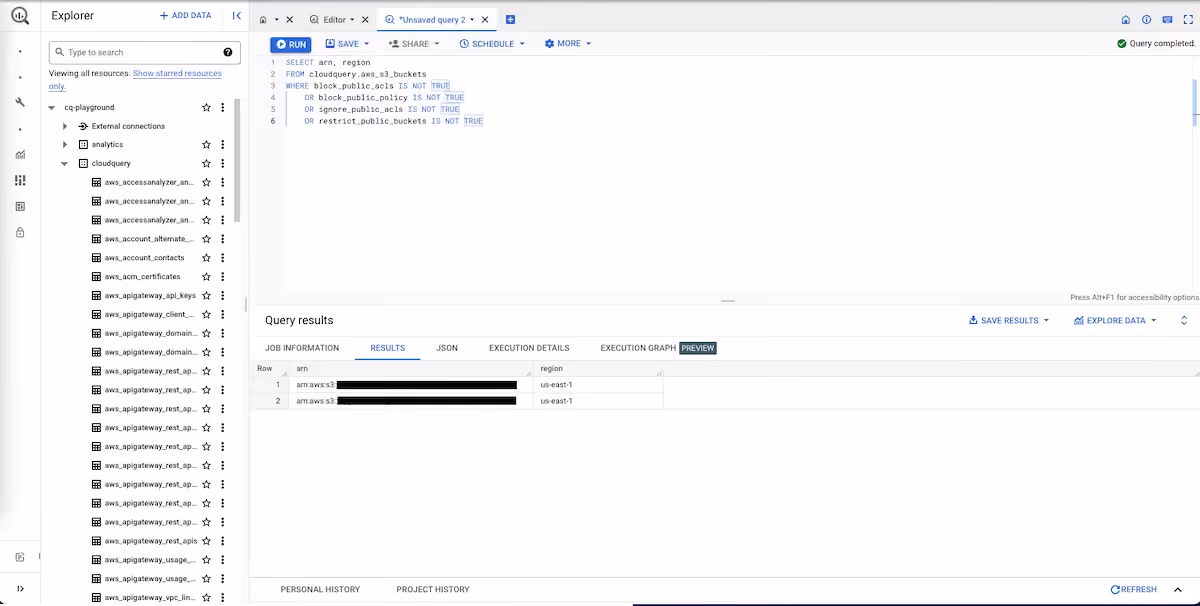Open the info icon at top right
1200x606 pixels.
tap(1146, 19)
